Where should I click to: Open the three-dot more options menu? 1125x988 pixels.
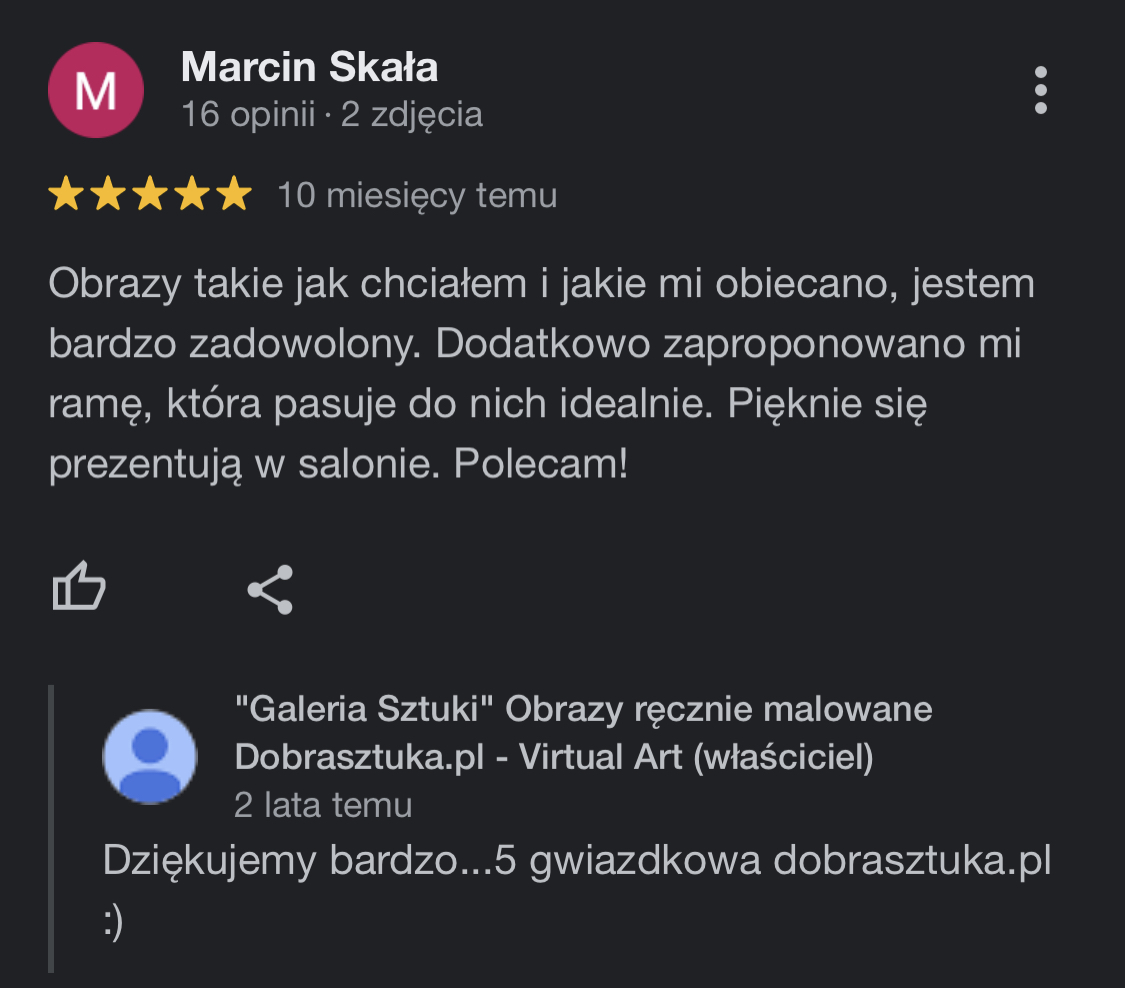1041,91
